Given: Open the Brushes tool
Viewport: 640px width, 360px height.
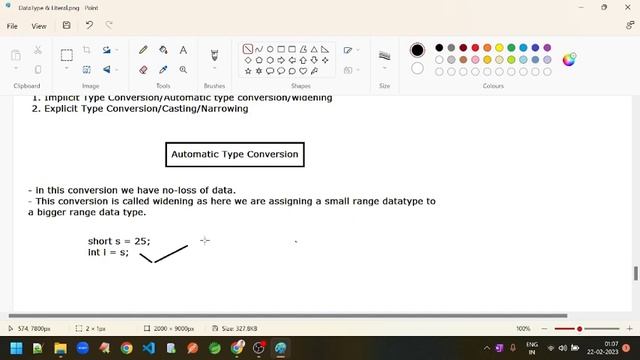Looking at the screenshot, I should (214, 55).
